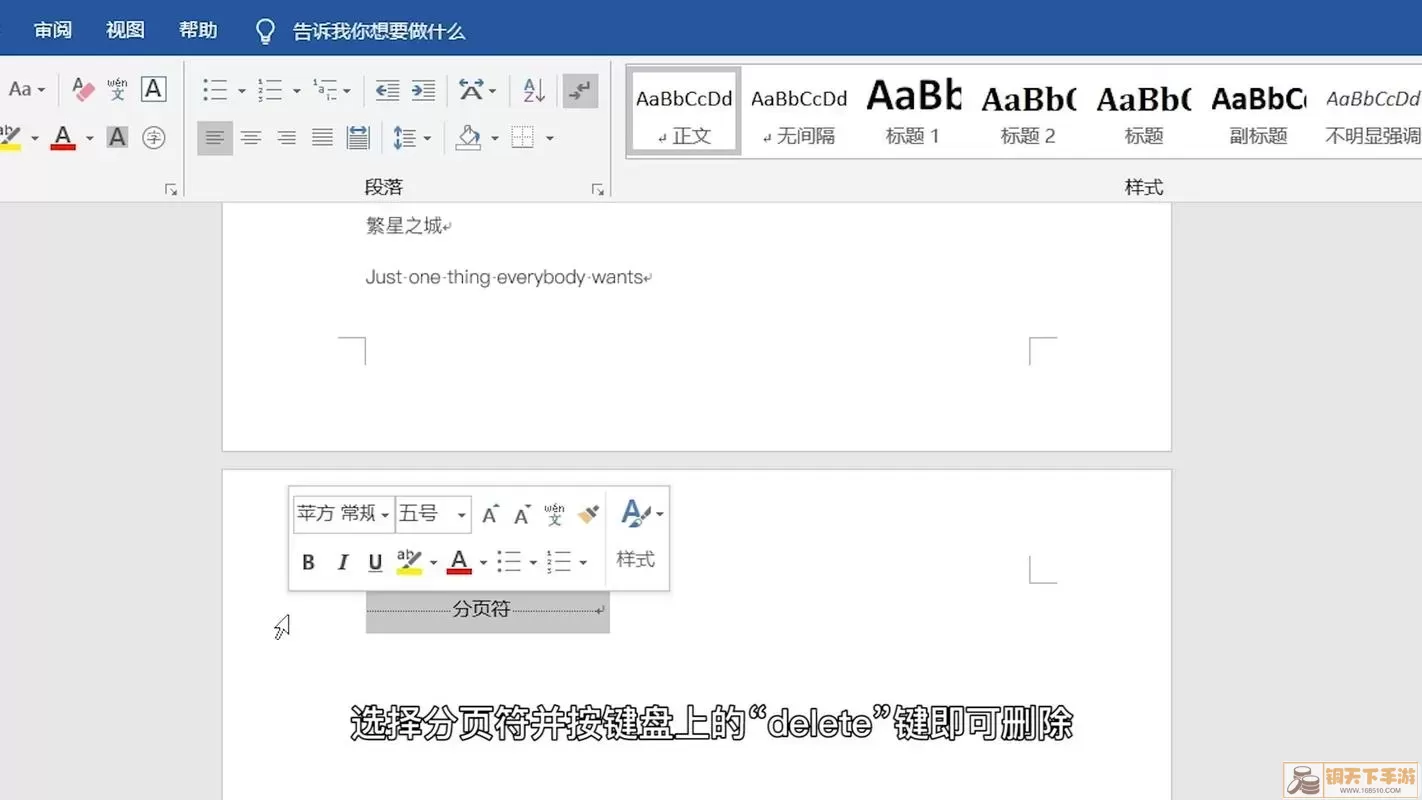
Task: Apply character shading with the gray A icon
Action: click(117, 137)
